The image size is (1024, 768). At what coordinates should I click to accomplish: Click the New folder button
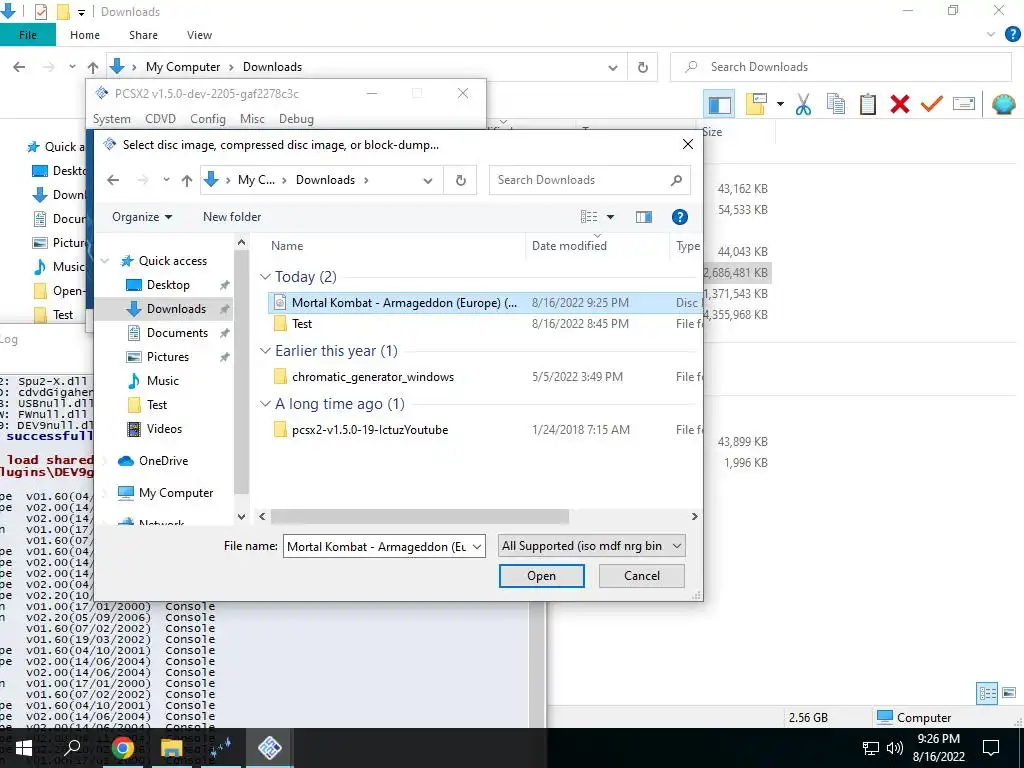(232, 217)
